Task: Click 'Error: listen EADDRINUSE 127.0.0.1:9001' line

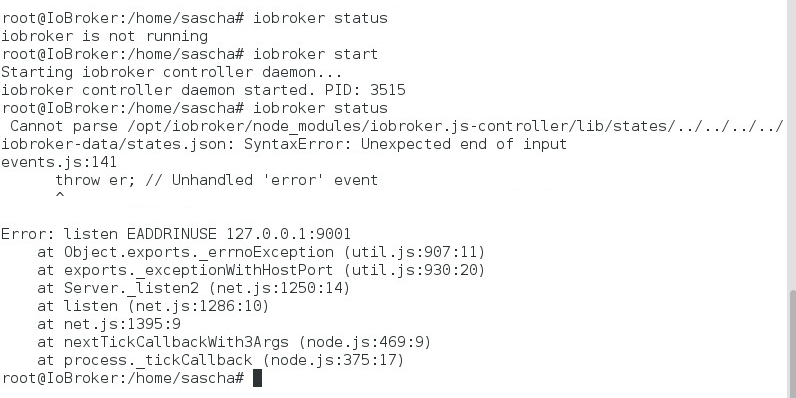Action: tap(176, 234)
